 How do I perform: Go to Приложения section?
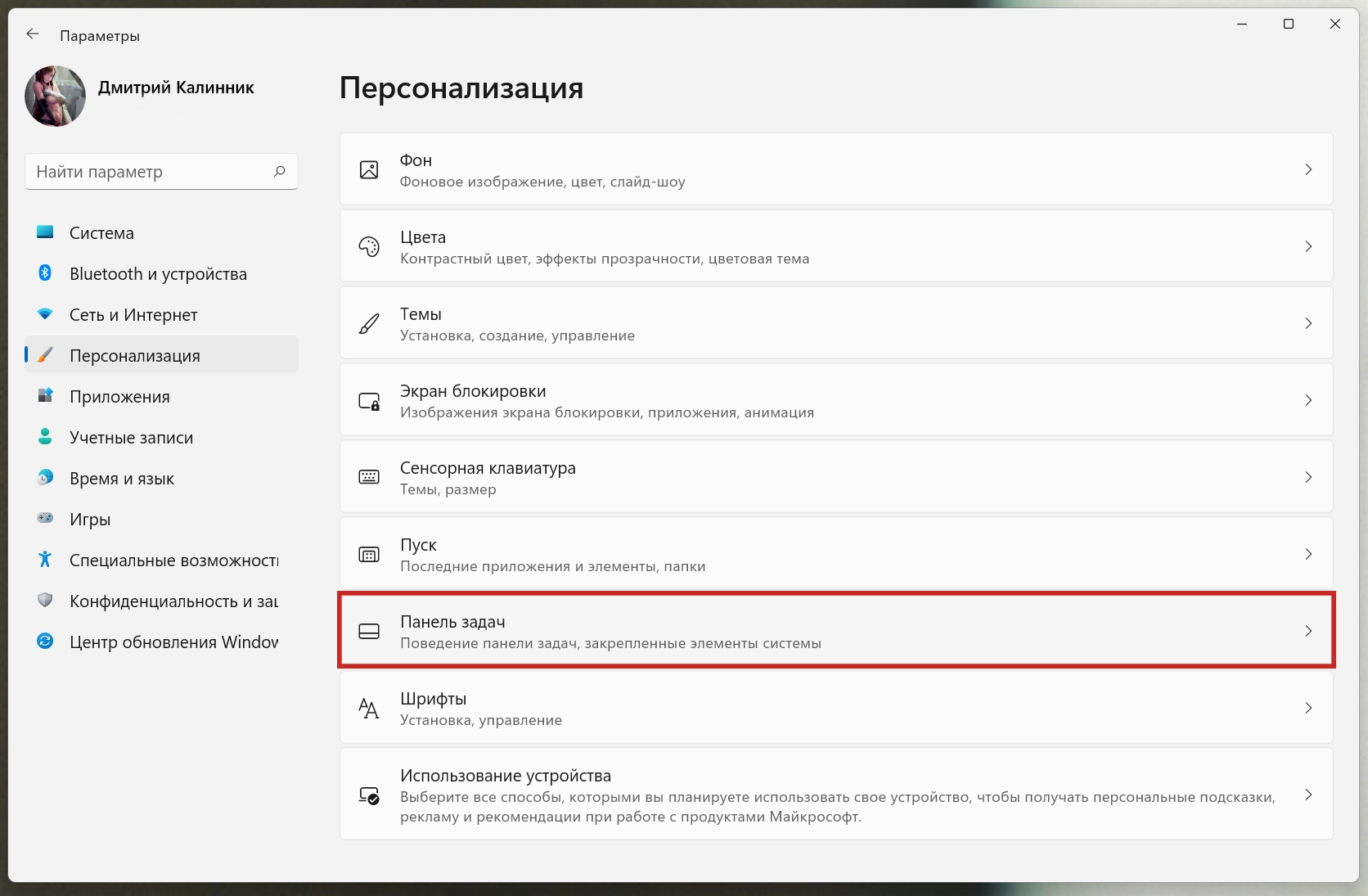click(x=119, y=397)
